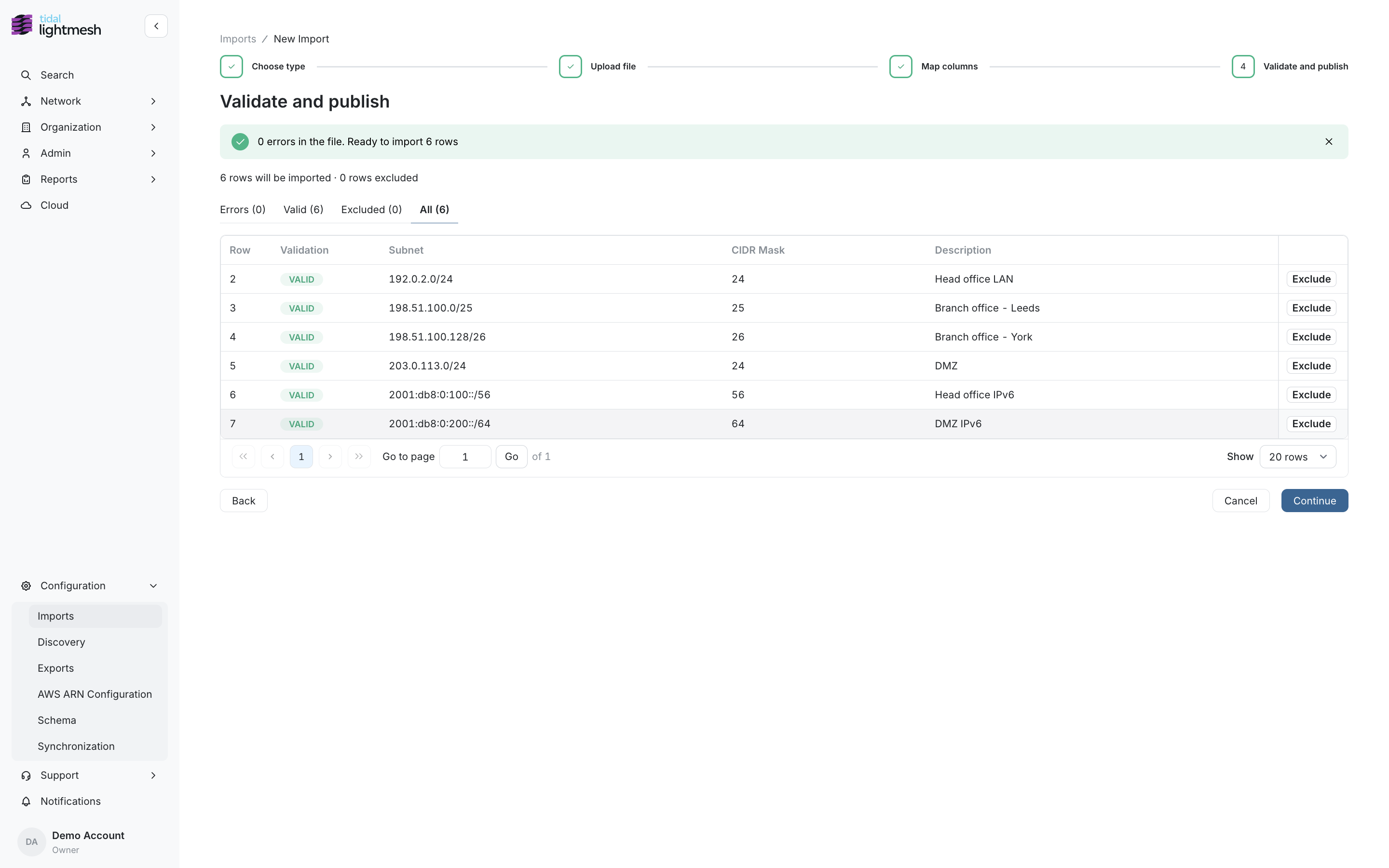Click the Tidal LightMesh logo
The image size is (1389, 868).
[x=56, y=26]
